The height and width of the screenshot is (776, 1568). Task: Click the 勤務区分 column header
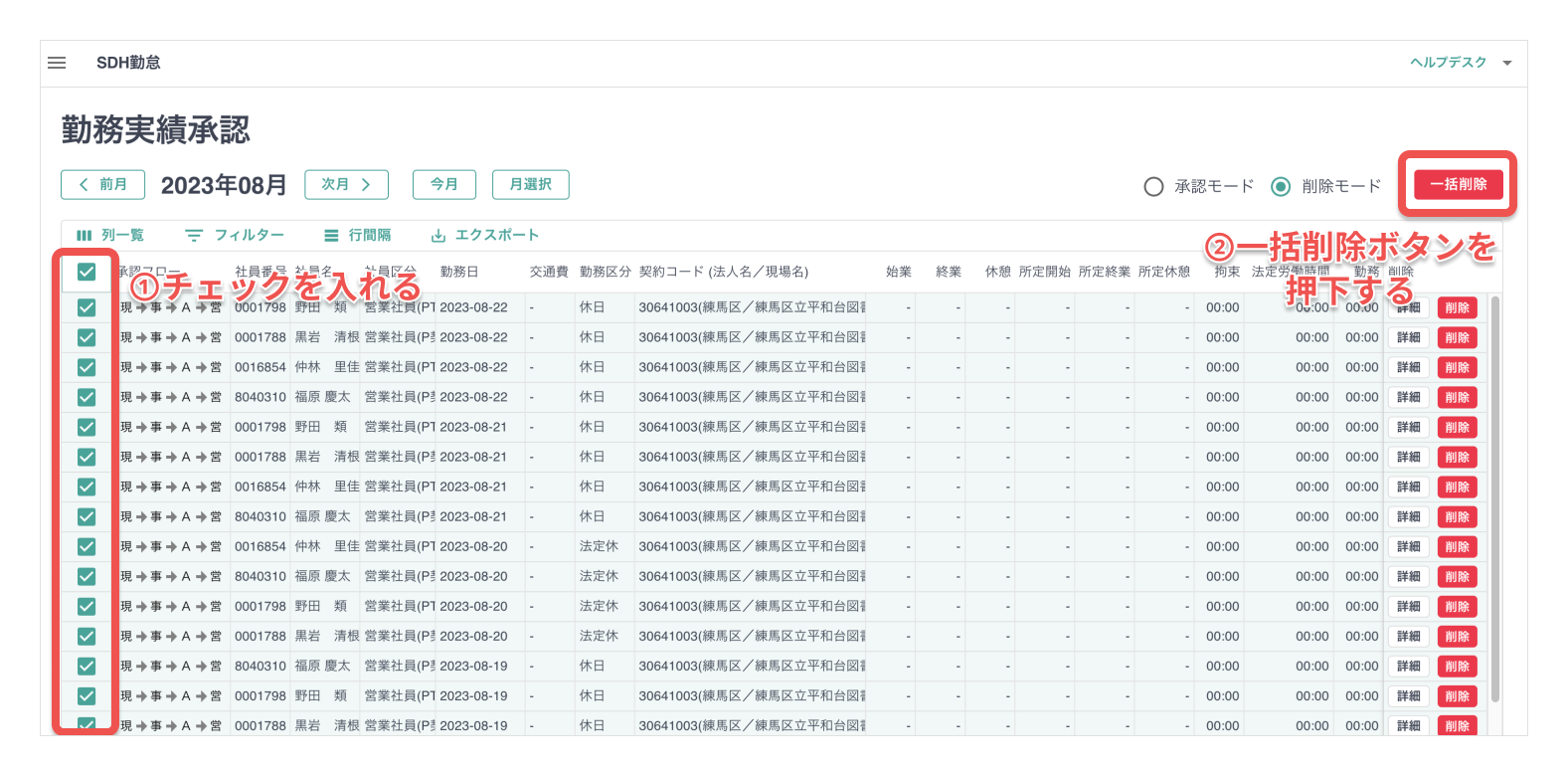[x=605, y=272]
